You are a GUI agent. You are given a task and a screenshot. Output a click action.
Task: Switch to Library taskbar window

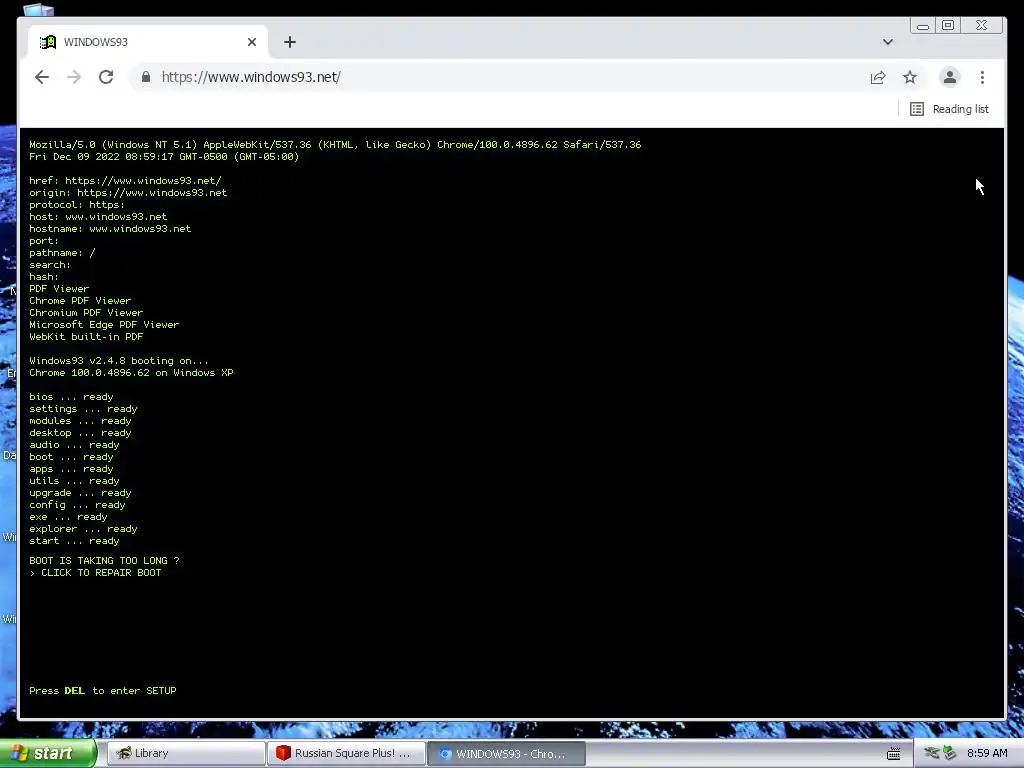(x=185, y=753)
